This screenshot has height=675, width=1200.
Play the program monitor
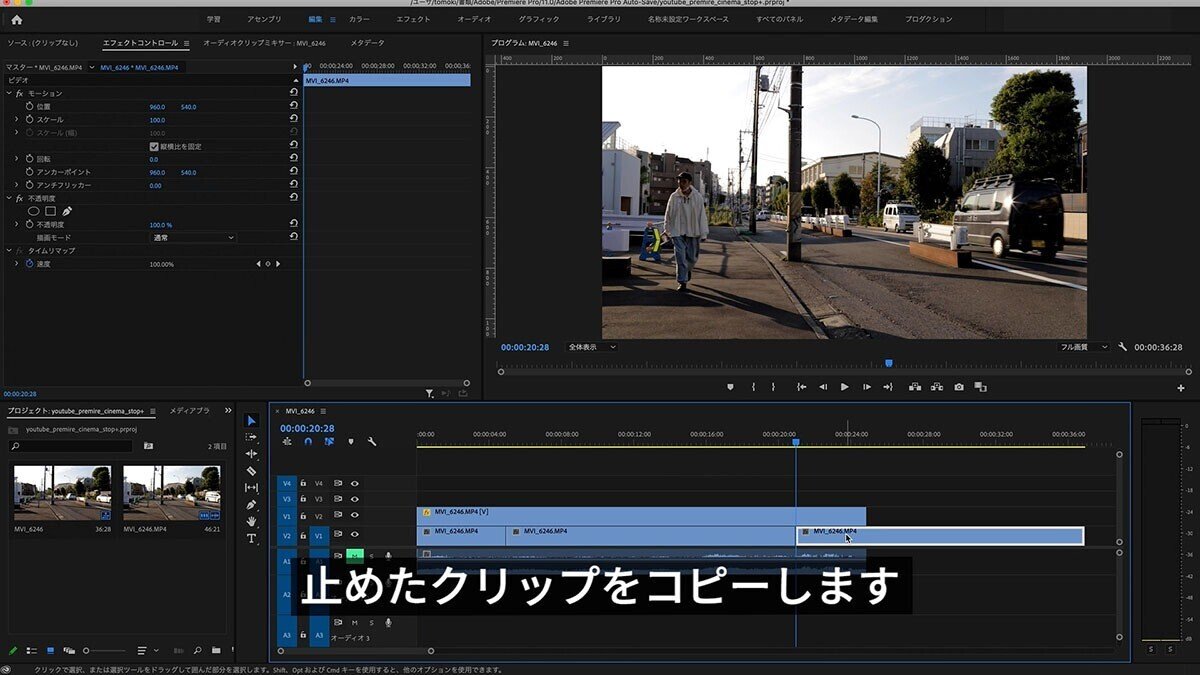(x=844, y=387)
